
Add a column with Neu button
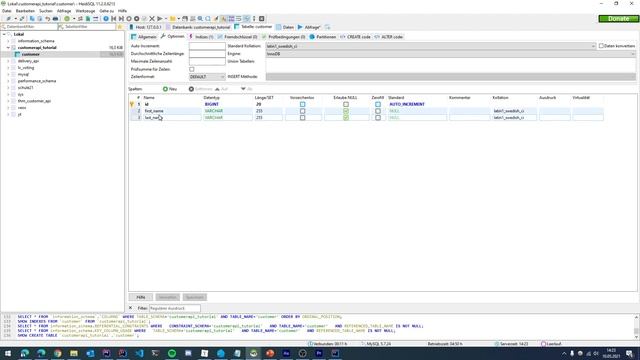pos(170,89)
